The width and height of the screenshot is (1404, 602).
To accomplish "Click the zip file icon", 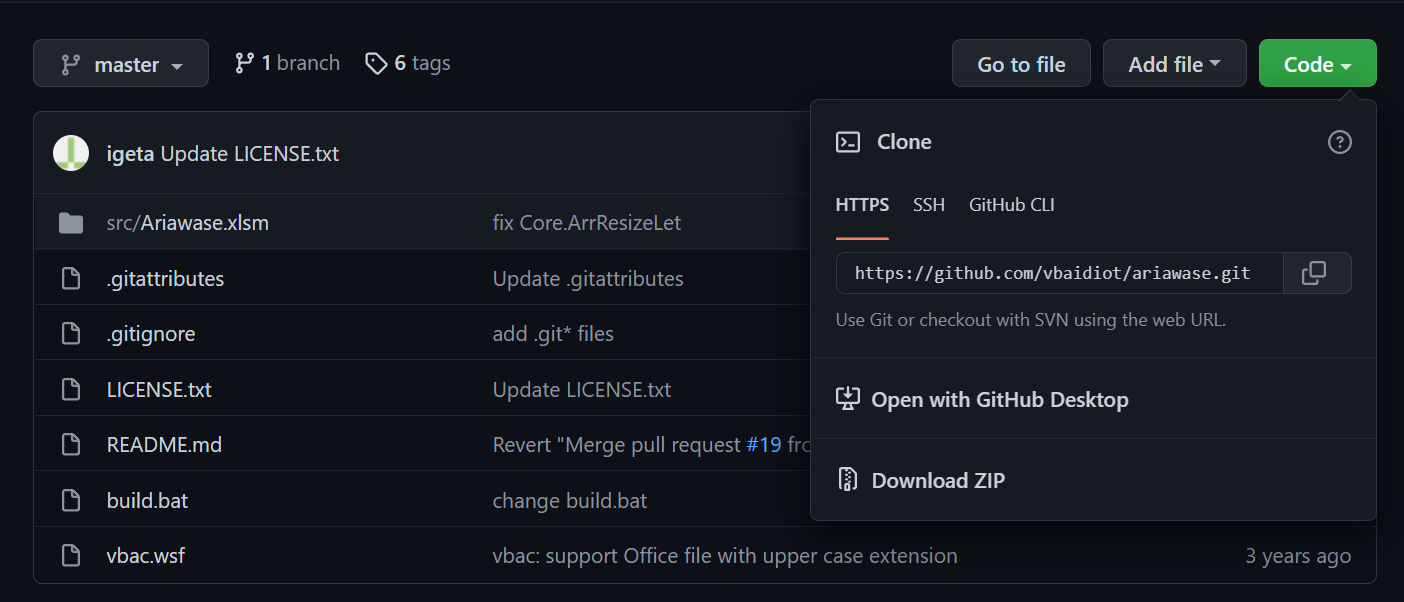I will [x=848, y=480].
